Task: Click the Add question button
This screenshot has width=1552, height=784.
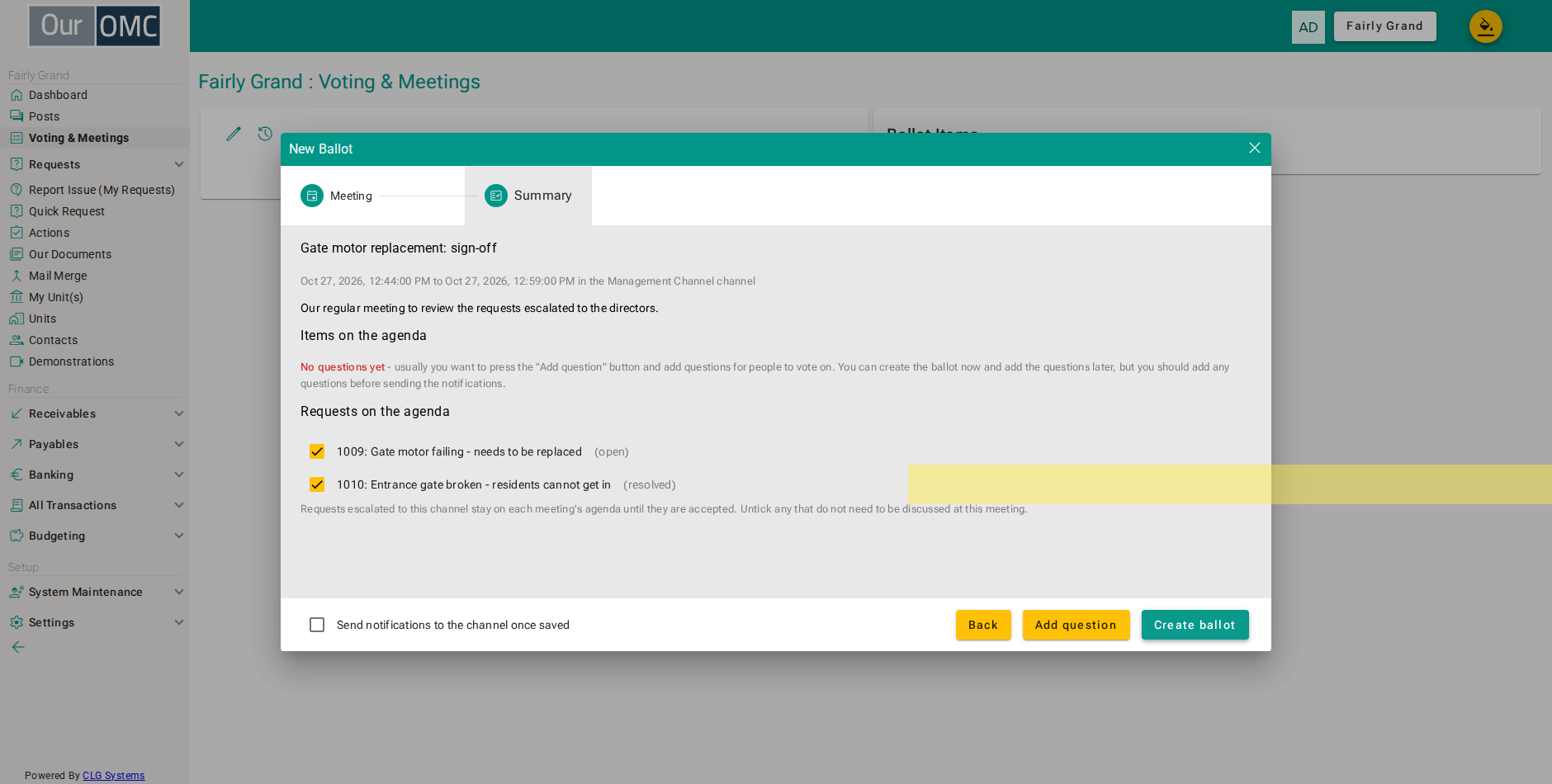Action: pyautogui.click(x=1076, y=625)
